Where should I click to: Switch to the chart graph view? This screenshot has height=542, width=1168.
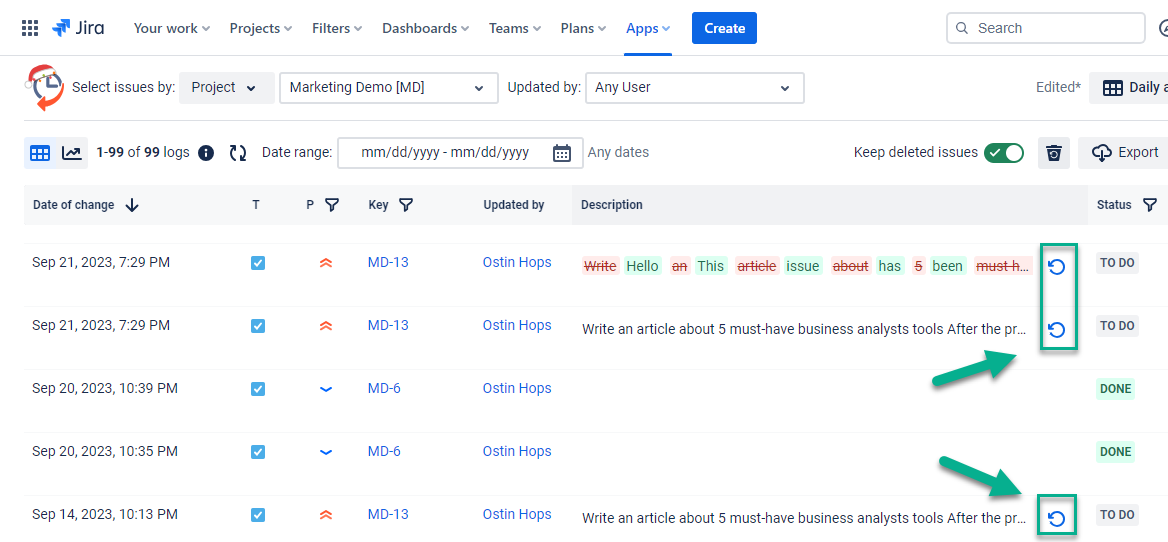tap(72, 153)
